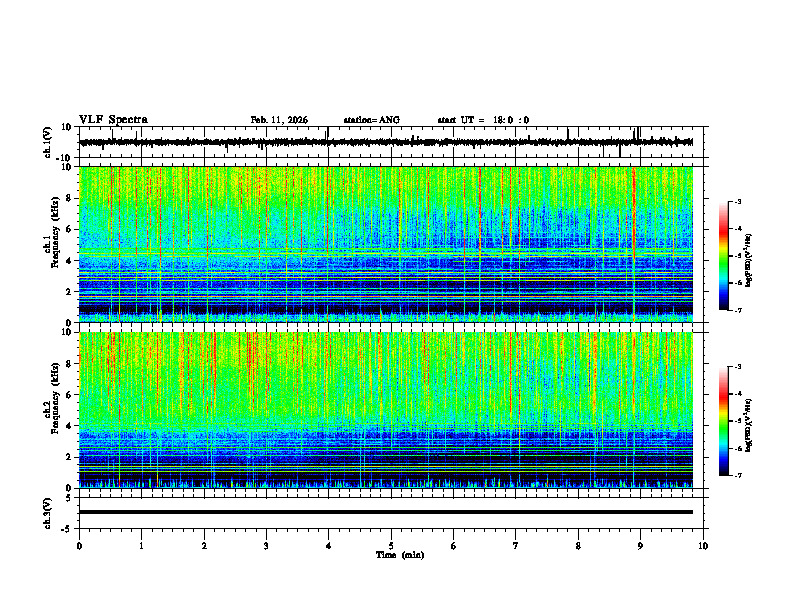
Task: Click the flat ch.3 voltage trace
Action: click(x=386, y=512)
